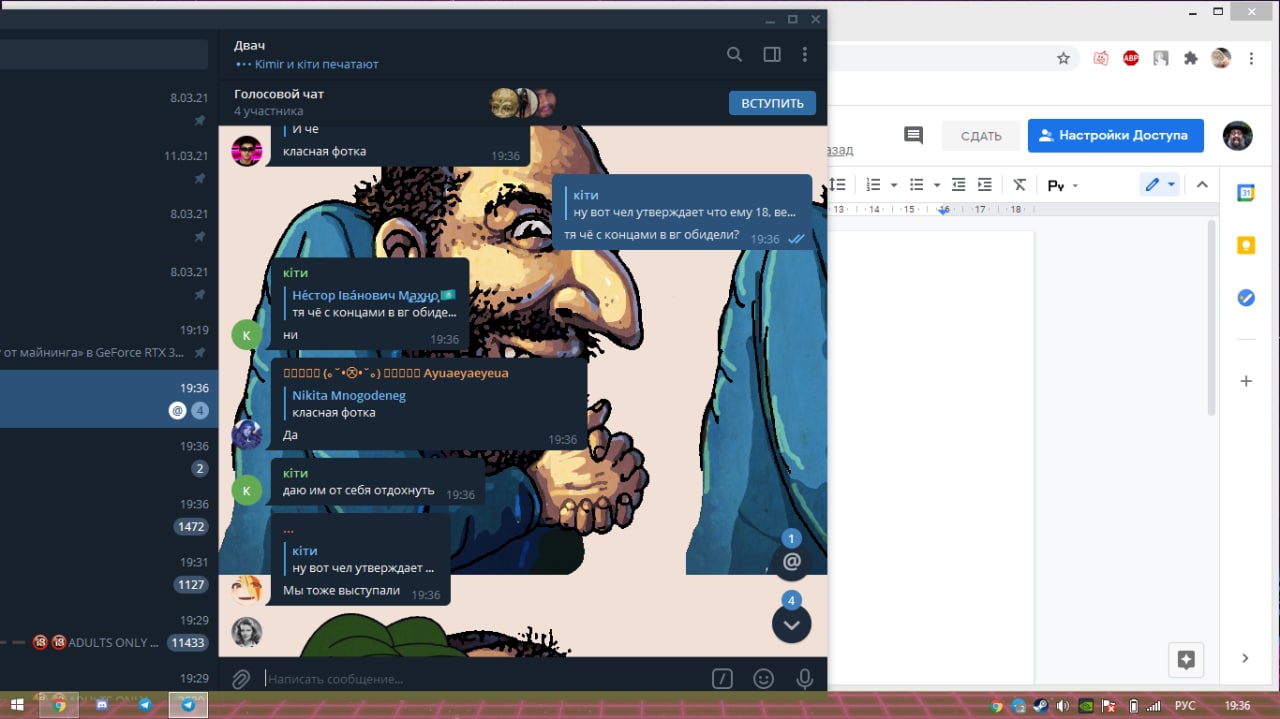Screen dimensions: 1280x719
Task: Join the voice chat with ВСТУПИТЬ
Action: pyautogui.click(x=772, y=103)
